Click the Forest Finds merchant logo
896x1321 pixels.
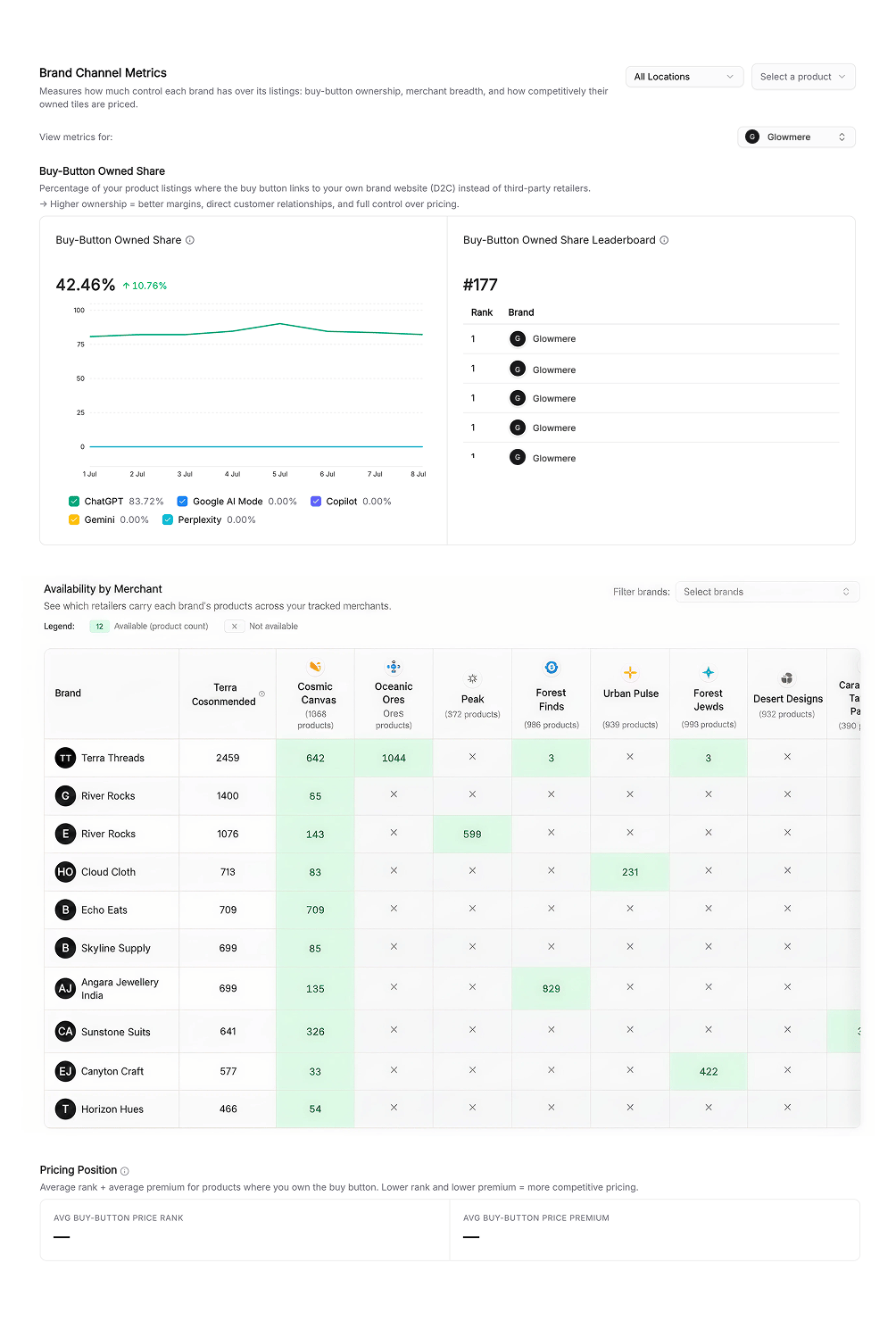[x=552, y=668]
